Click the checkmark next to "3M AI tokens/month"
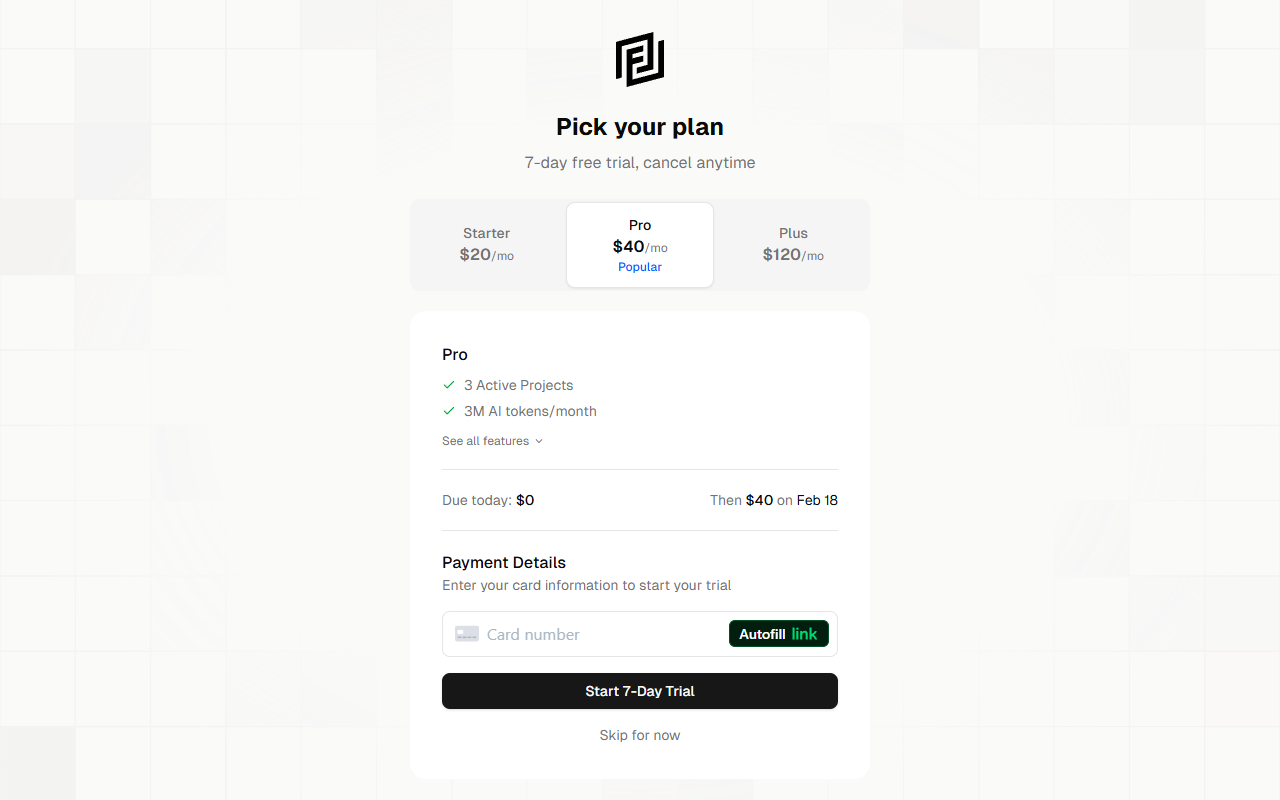Image resolution: width=1280 pixels, height=800 pixels. pyautogui.click(x=448, y=410)
